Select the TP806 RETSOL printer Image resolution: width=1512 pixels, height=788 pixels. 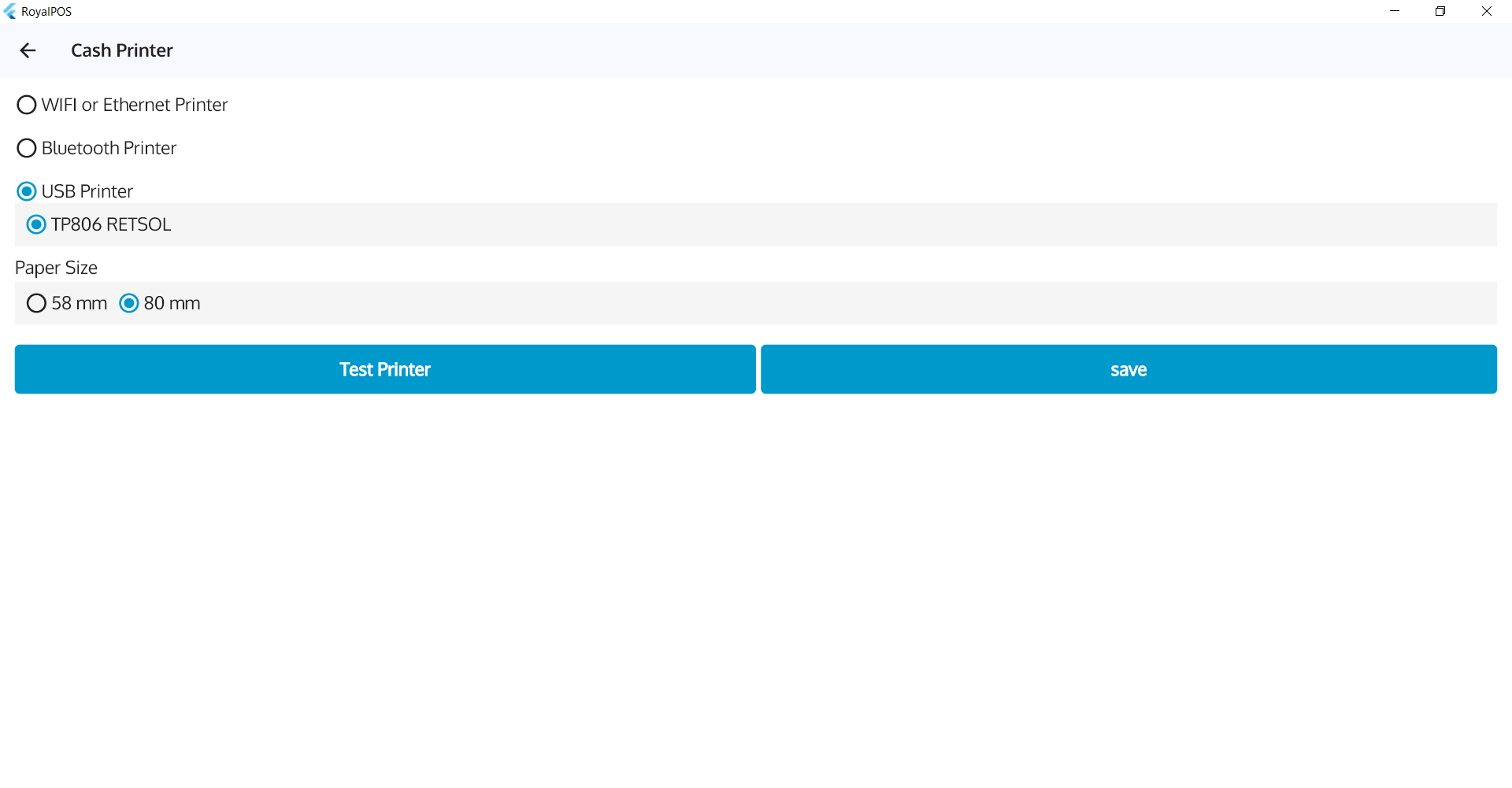[35, 224]
